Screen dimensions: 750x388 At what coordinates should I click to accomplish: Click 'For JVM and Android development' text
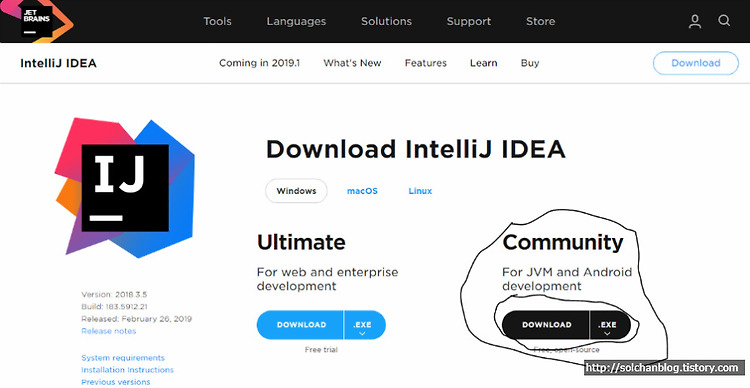(567, 279)
